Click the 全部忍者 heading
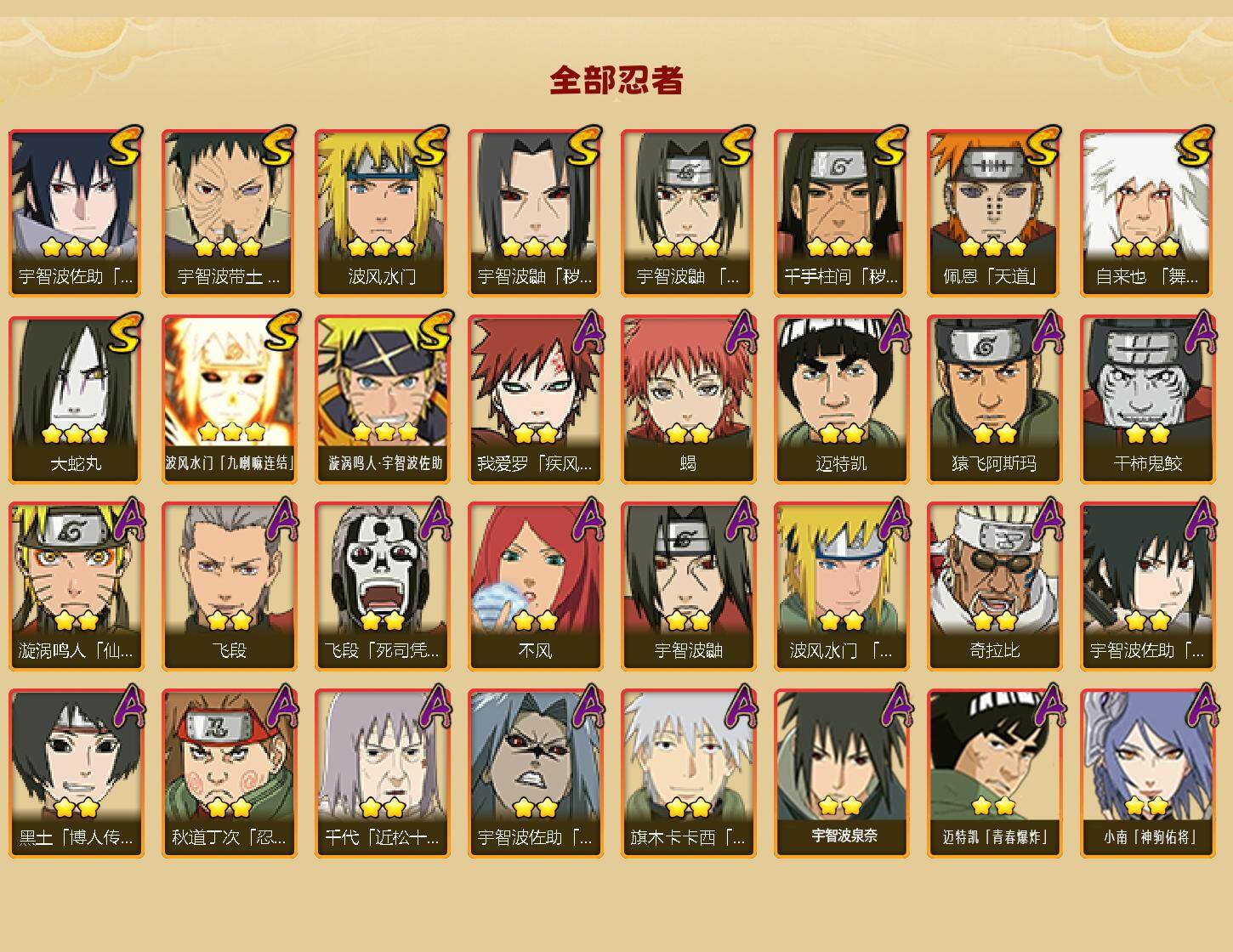Screen dimensions: 1233x952 616,80
